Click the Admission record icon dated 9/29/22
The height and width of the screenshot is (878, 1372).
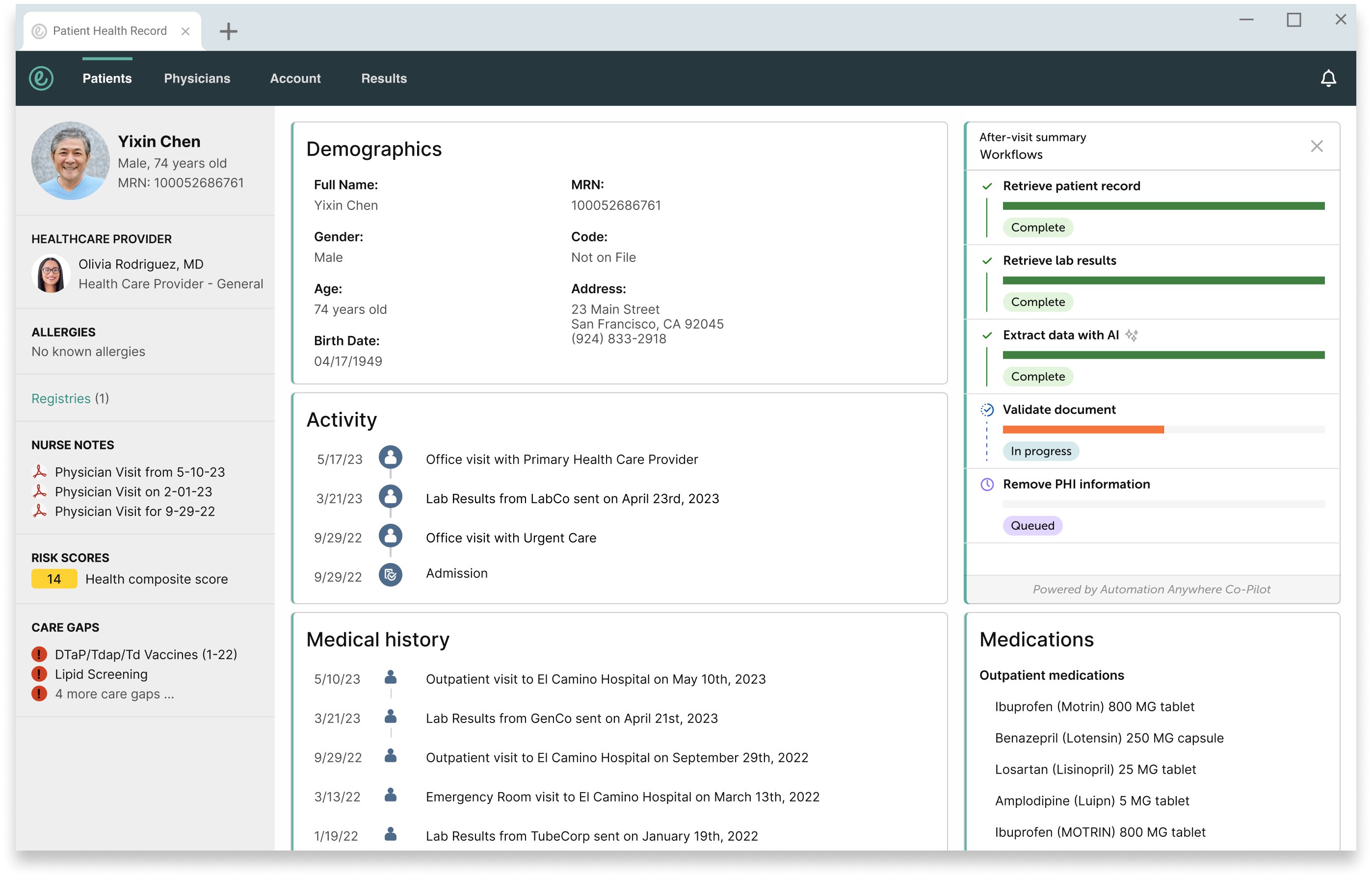coord(391,575)
